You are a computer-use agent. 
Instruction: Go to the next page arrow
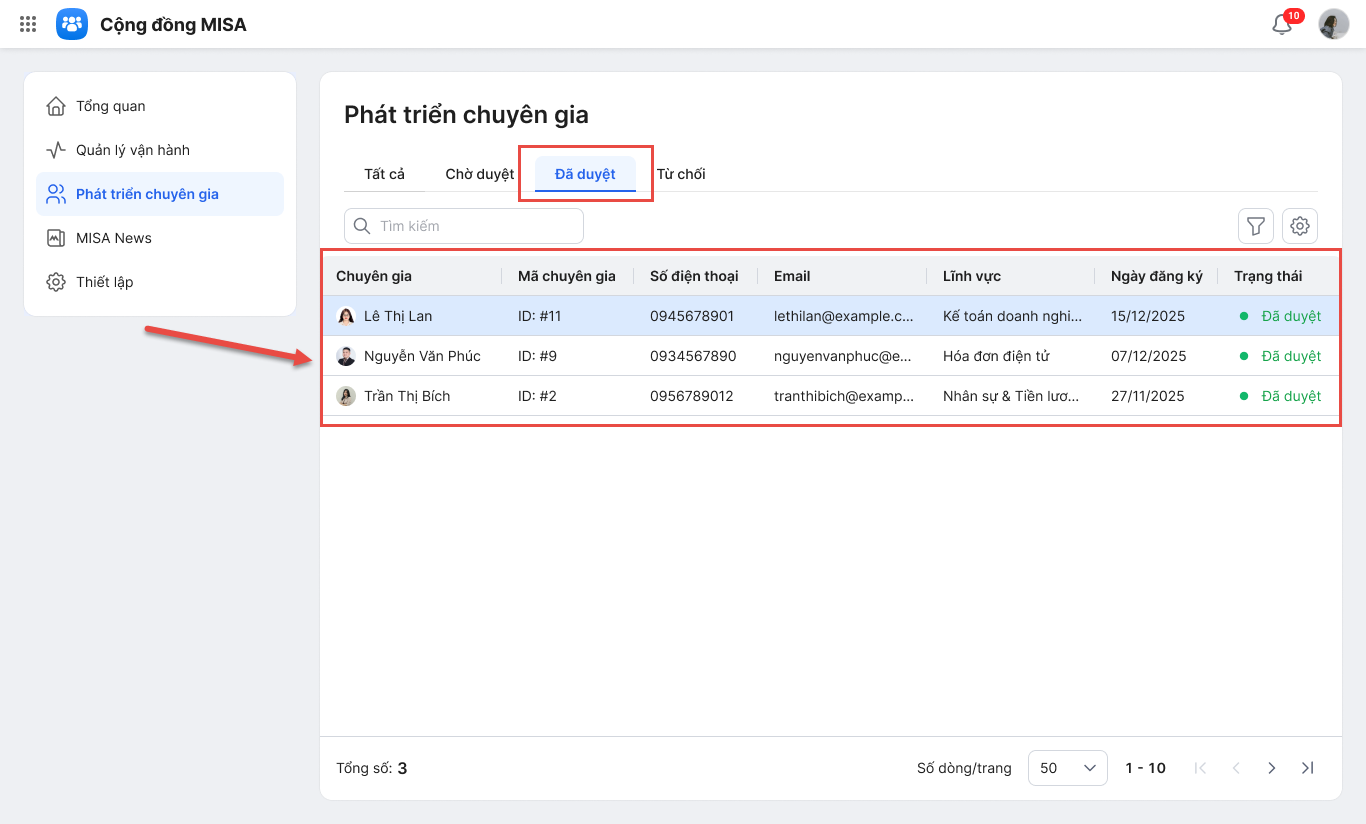1272,768
